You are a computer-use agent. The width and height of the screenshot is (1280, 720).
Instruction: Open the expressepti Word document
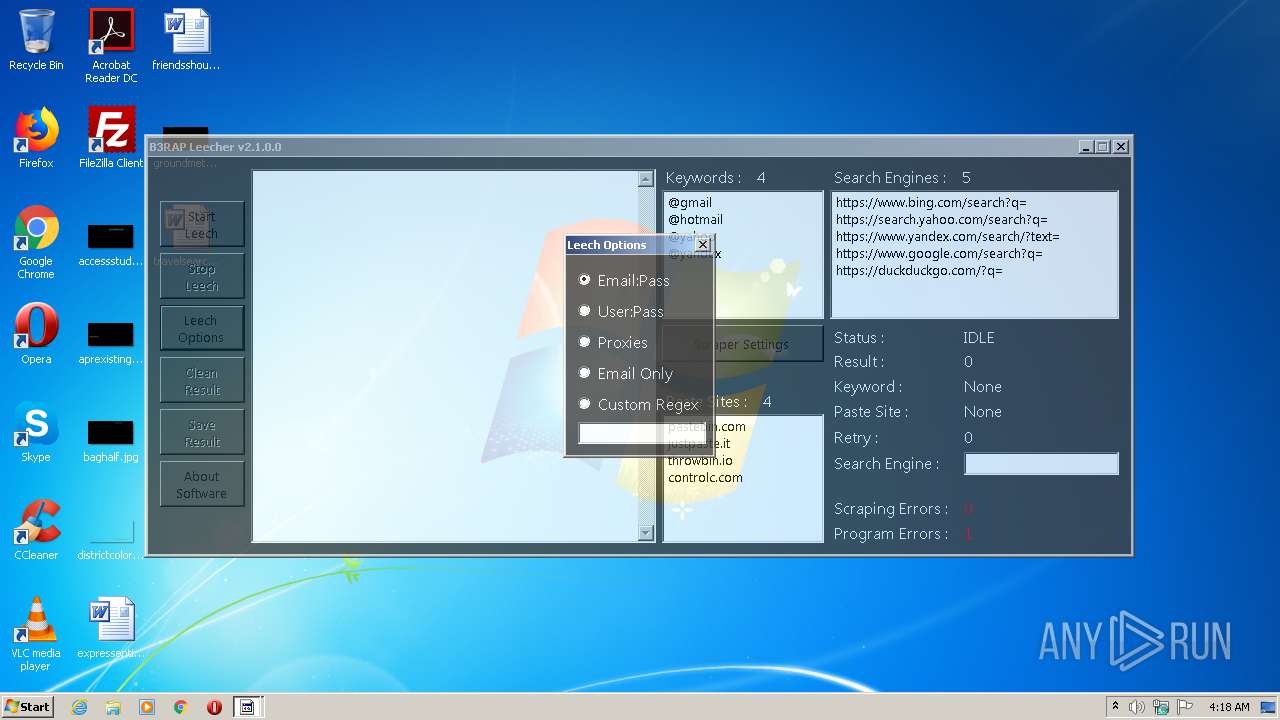click(x=111, y=628)
